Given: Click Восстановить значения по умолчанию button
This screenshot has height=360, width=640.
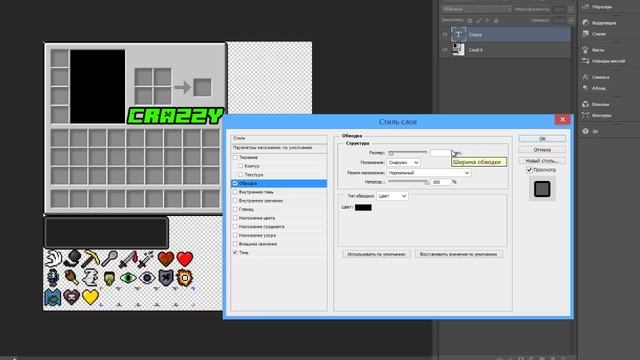Looking at the screenshot, I should tap(459, 254).
